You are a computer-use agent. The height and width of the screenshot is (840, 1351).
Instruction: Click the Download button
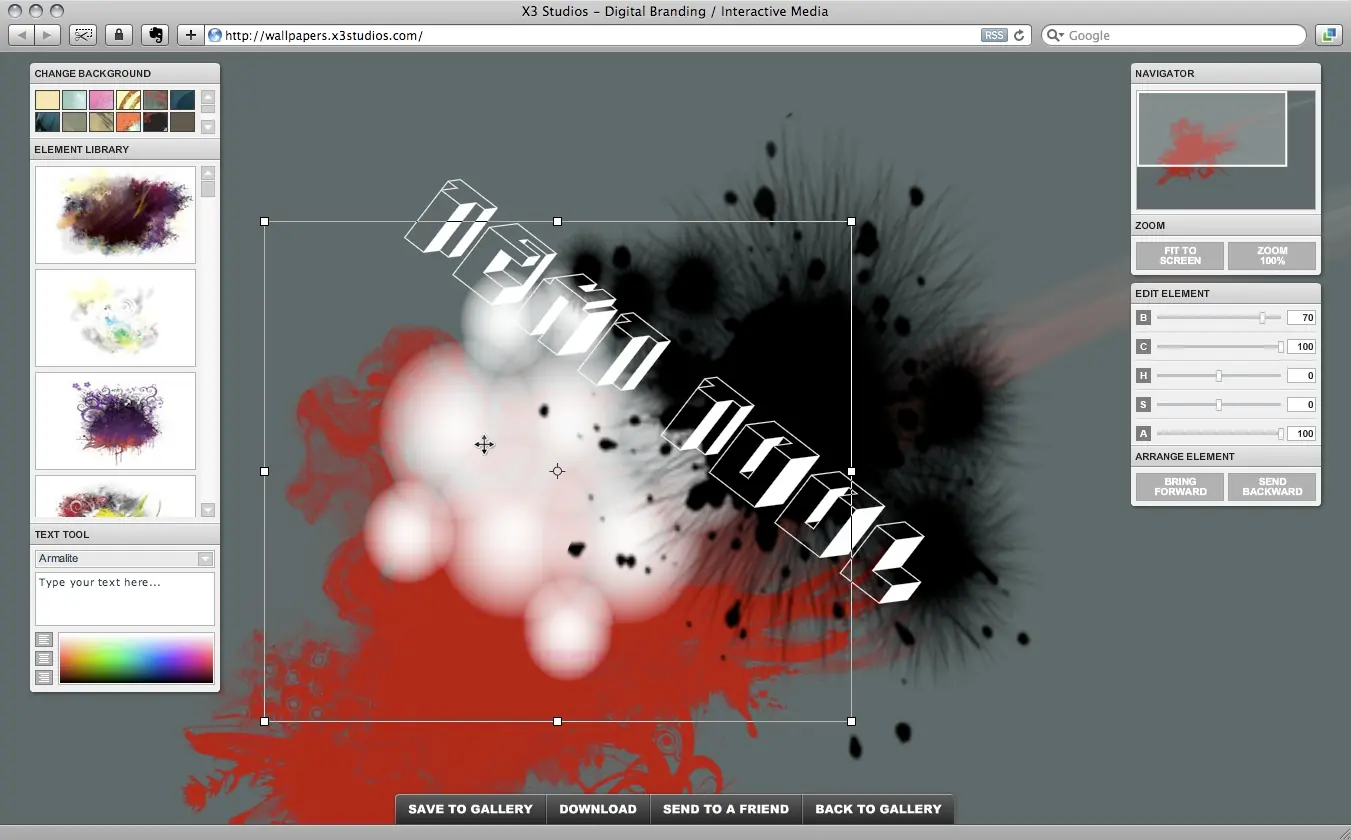(598, 809)
